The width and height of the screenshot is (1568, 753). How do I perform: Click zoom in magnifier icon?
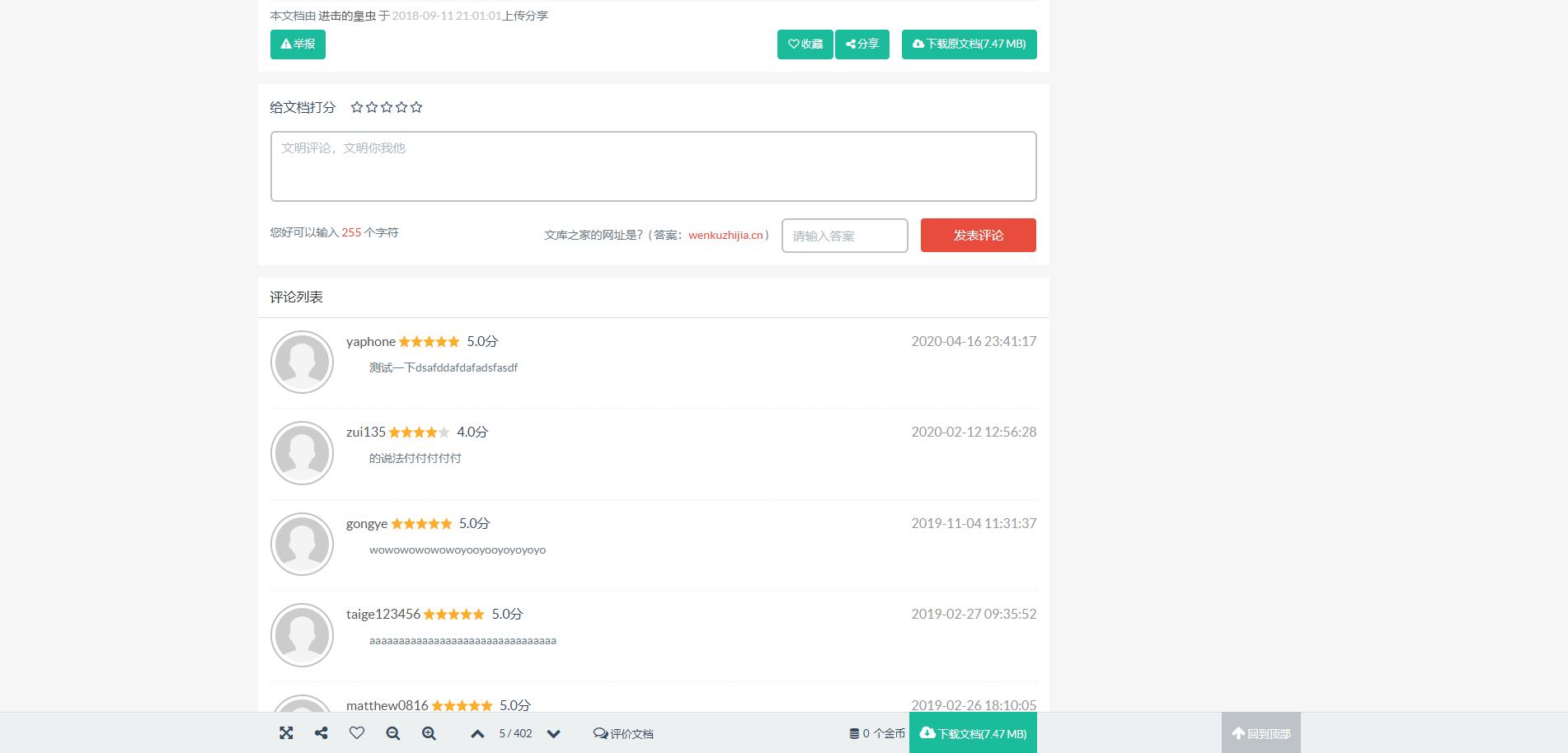[x=429, y=733]
